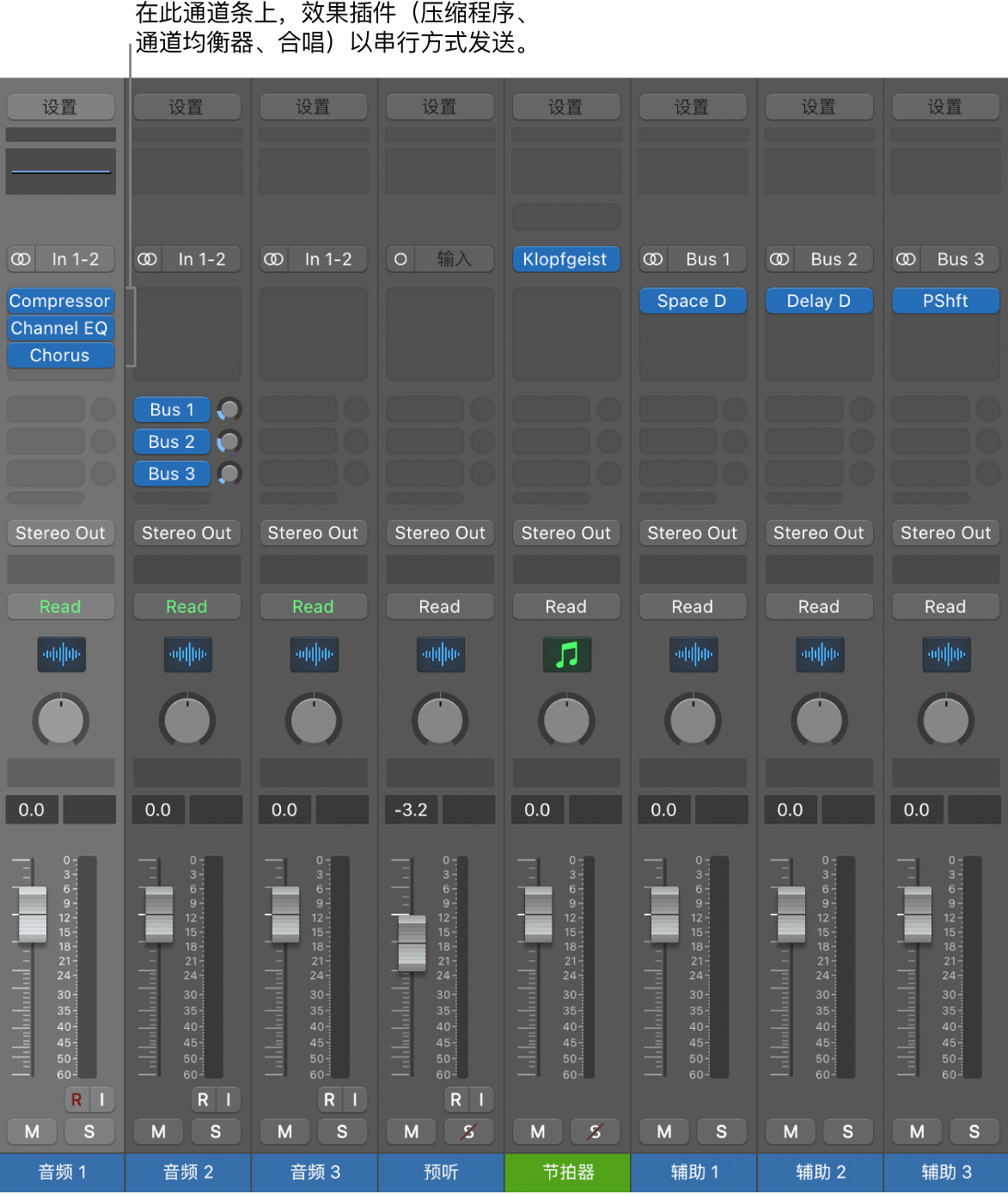Click the waveform icon on 预听 strip

(440, 654)
